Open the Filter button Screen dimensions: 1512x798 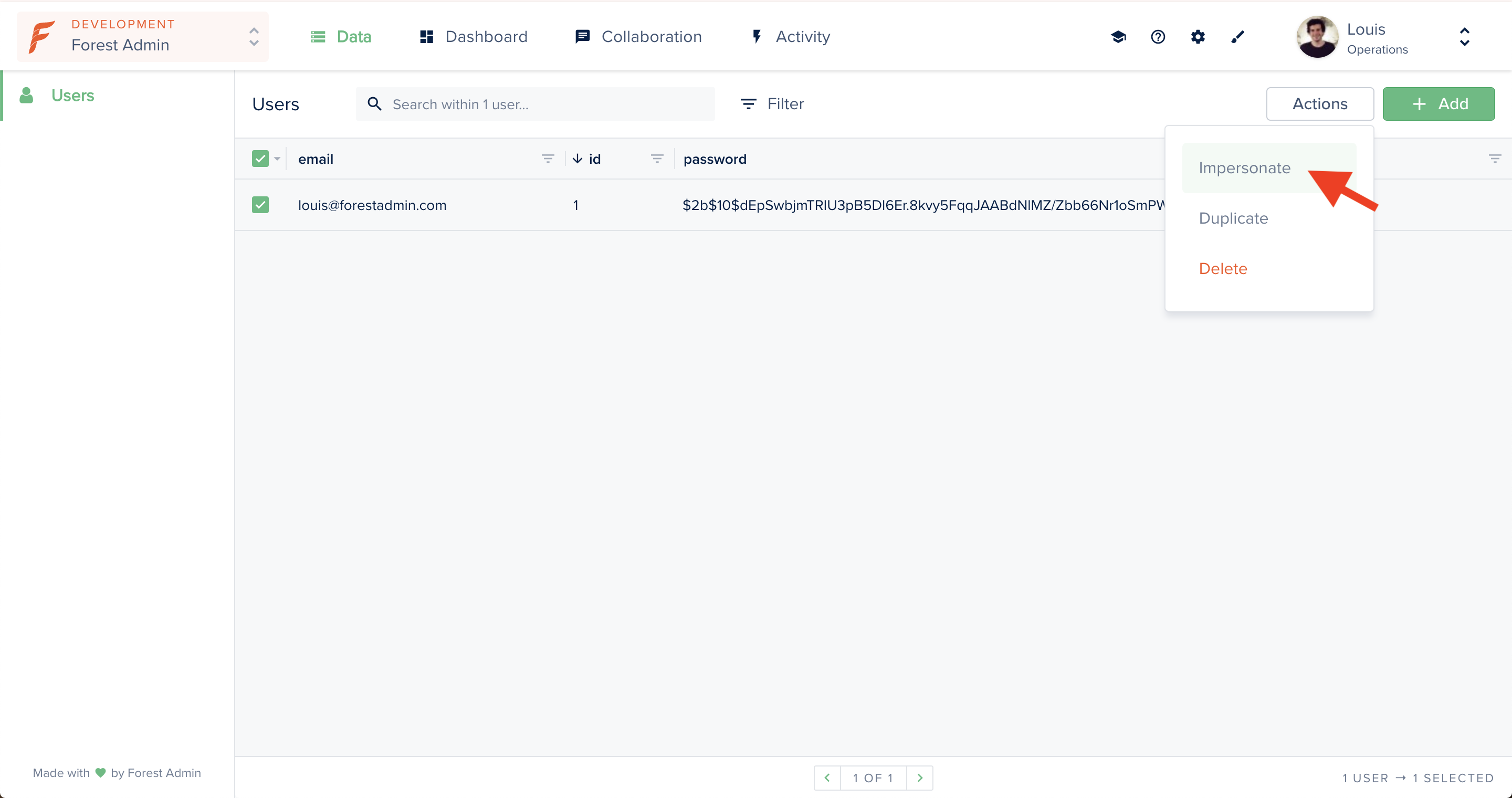tap(772, 104)
